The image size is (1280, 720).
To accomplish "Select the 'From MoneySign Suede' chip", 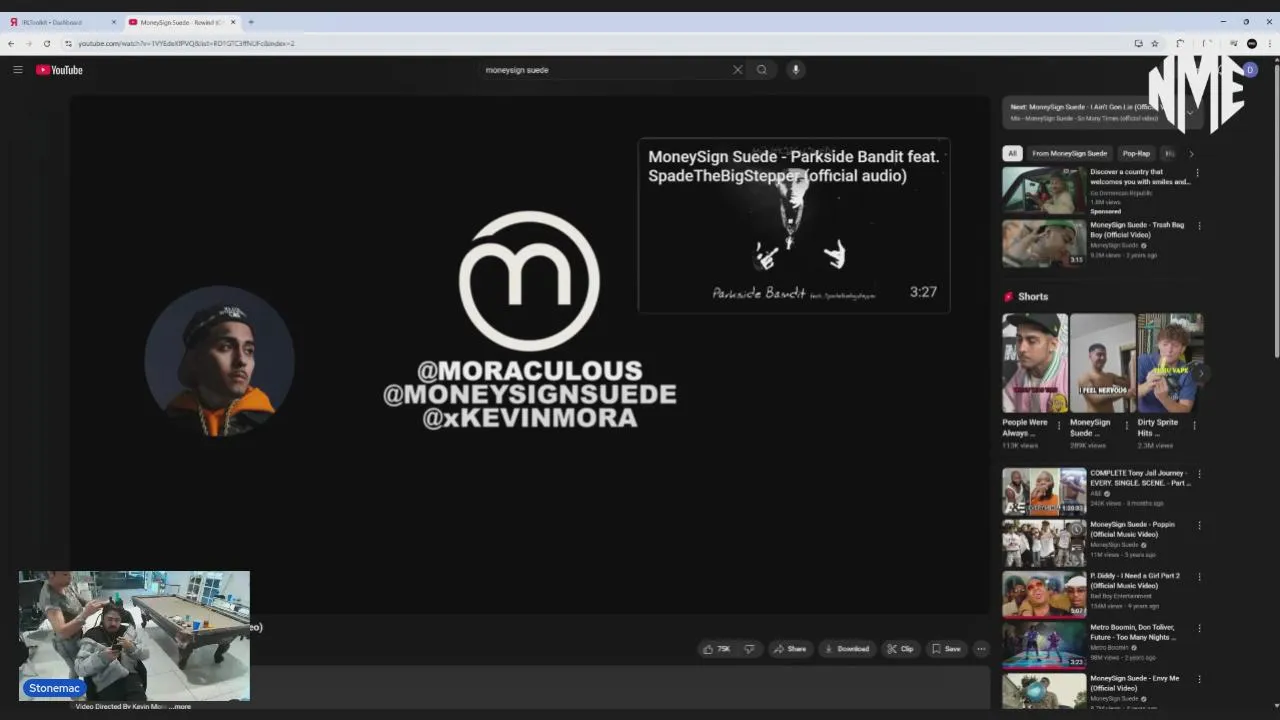I will [1069, 154].
